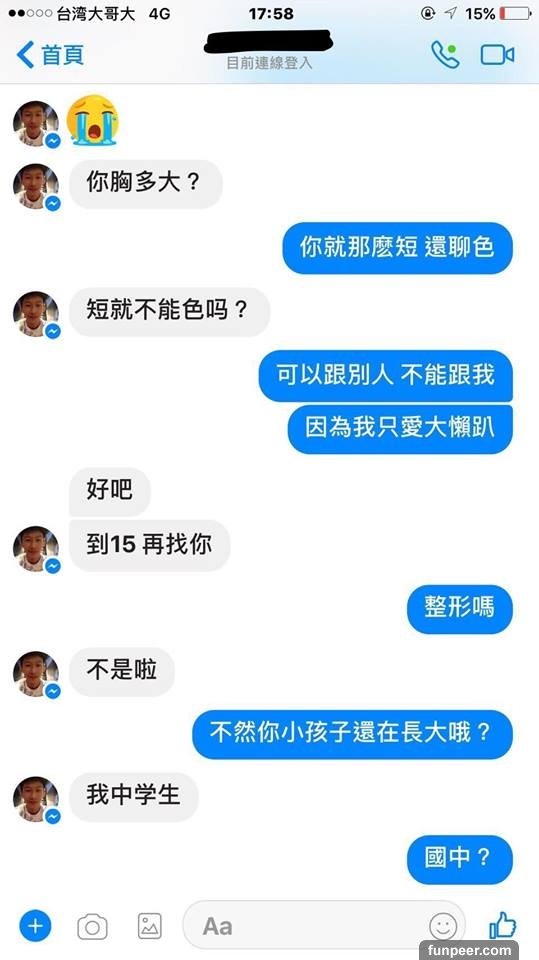Open the sender's avatar next to 不是啦
The height and width of the screenshot is (960, 539).
point(36,673)
